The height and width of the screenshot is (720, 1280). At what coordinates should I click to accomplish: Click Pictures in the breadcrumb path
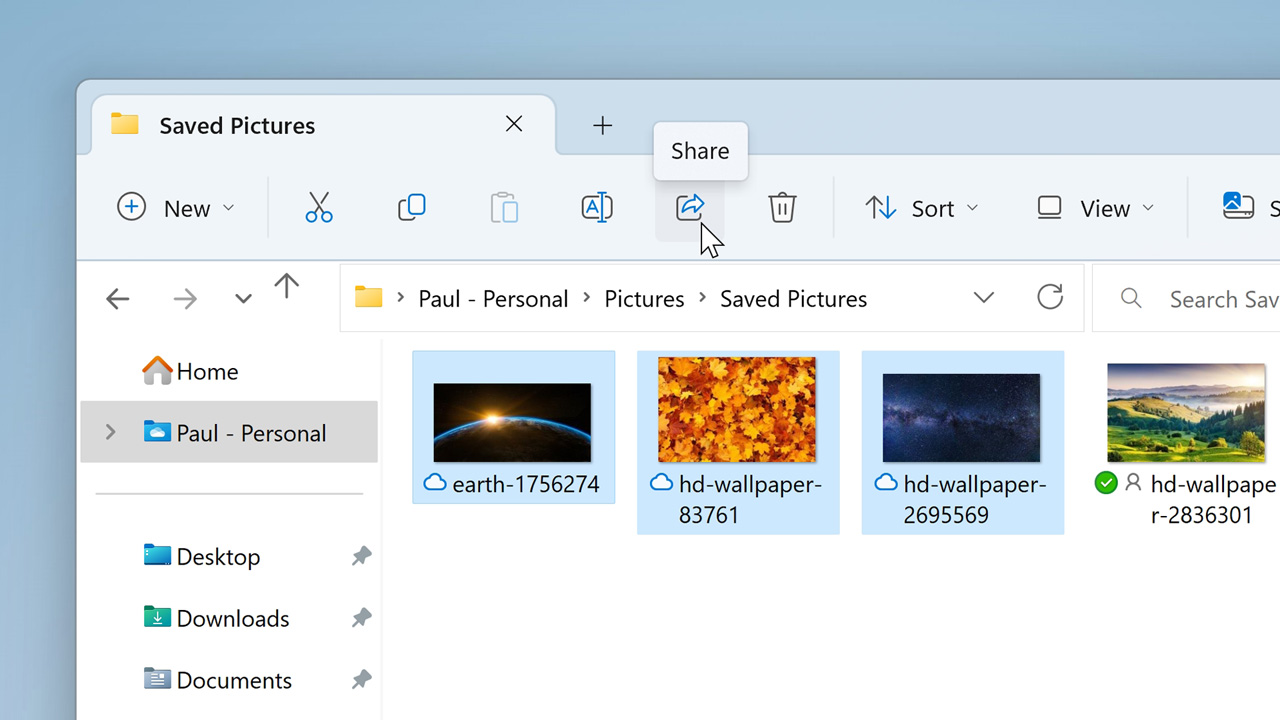coord(644,299)
